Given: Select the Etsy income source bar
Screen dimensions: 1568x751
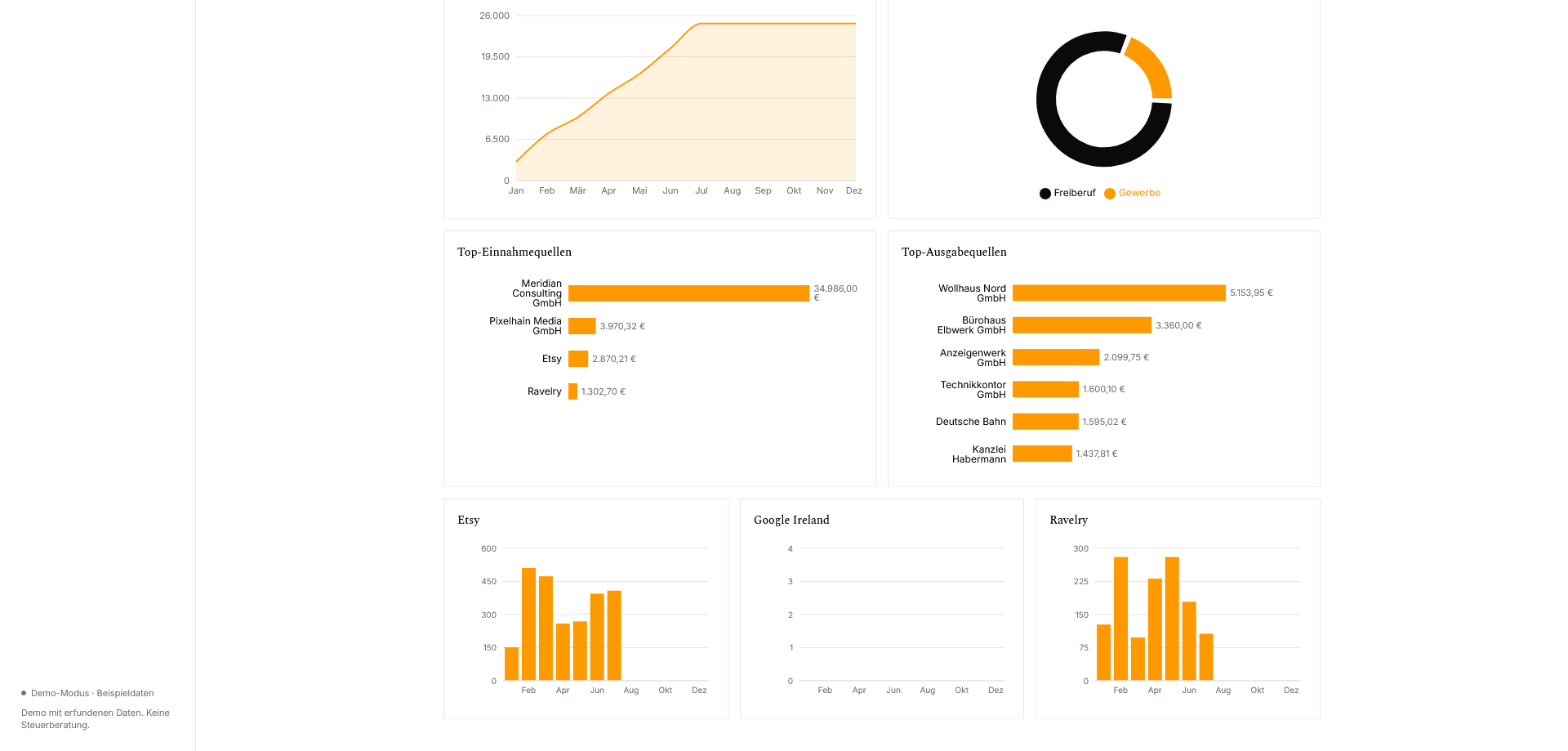Looking at the screenshot, I should tap(578, 359).
